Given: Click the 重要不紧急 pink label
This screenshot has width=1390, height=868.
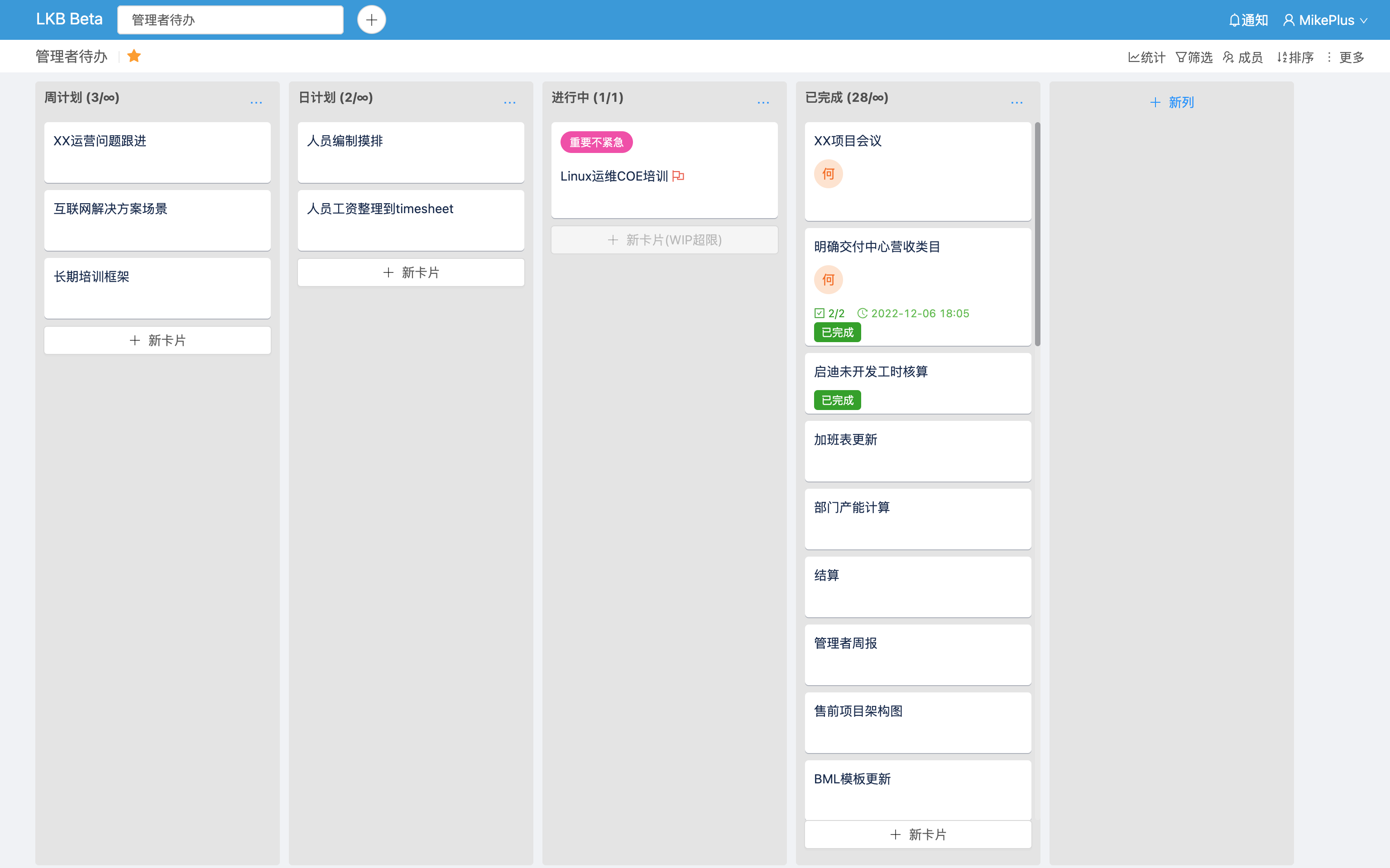Looking at the screenshot, I should 596,143.
